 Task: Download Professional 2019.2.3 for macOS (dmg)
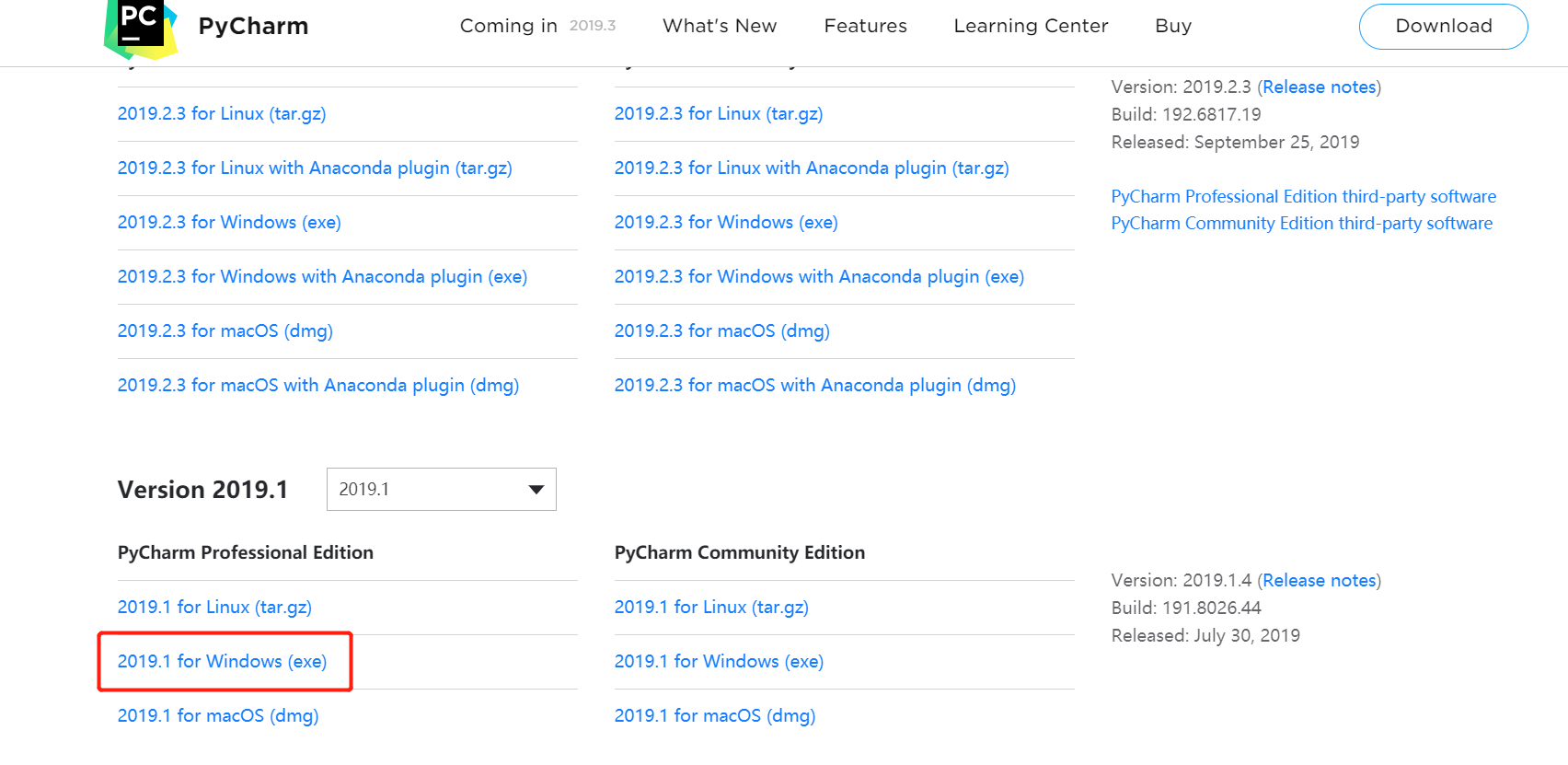coord(225,330)
